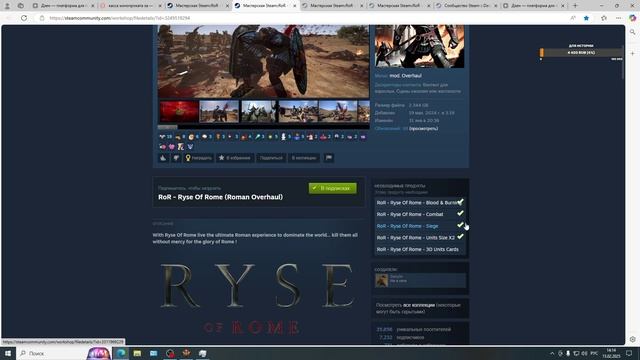Select the third screenshot thumbnail in strip
This screenshot has width=640, height=360.
258,111
